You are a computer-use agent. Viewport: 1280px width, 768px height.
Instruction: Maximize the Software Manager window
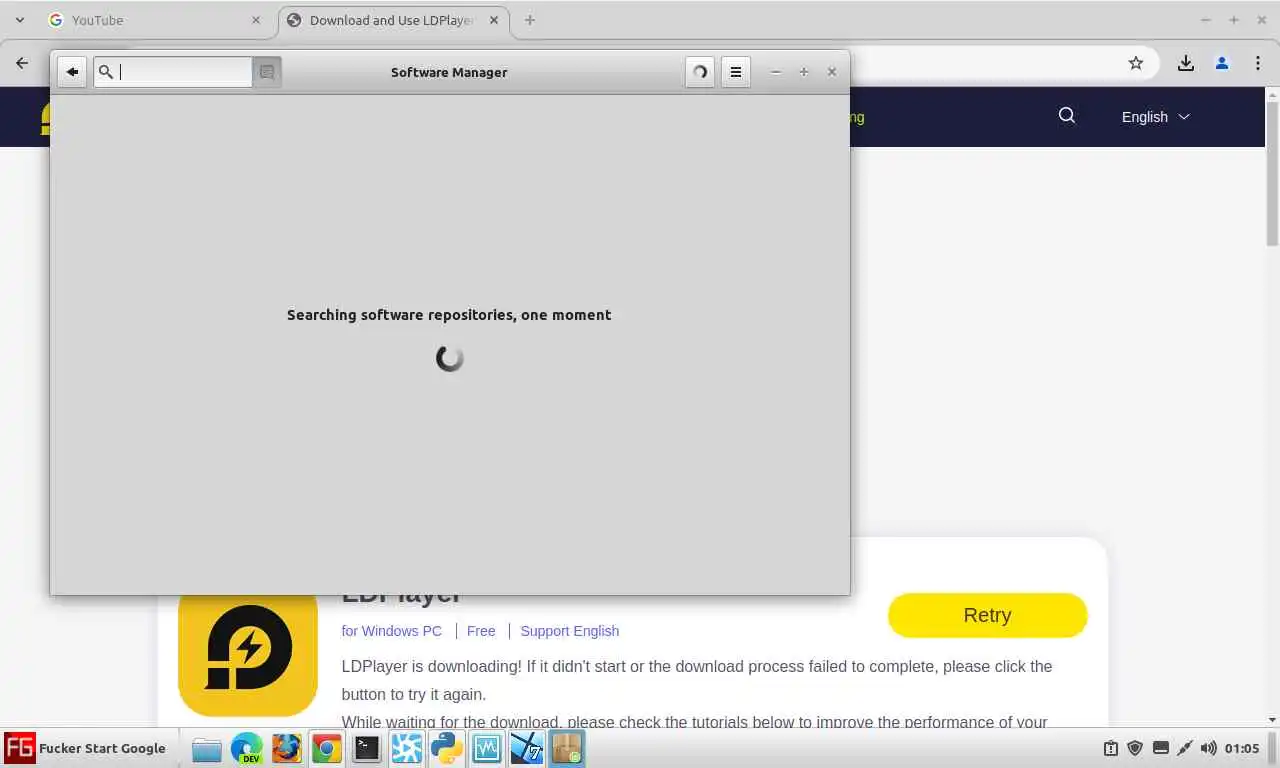pos(803,72)
